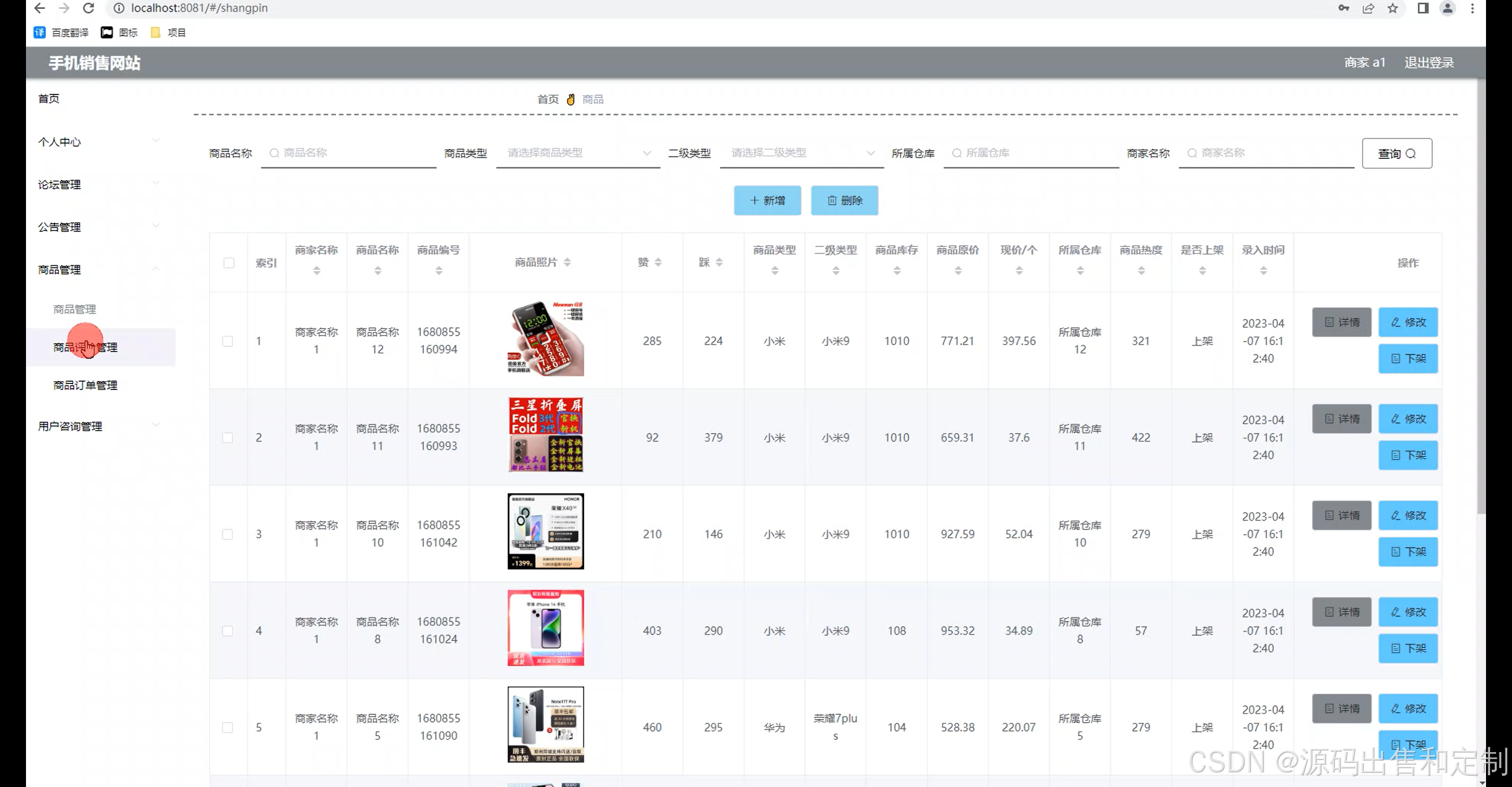Reload the page with browser refresh icon
This screenshot has height=787, width=1512.
click(x=89, y=8)
